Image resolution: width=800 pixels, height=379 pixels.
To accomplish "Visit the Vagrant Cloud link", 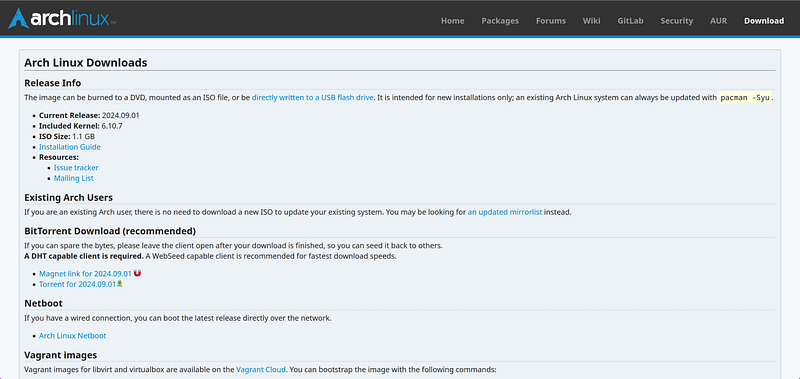I will pyautogui.click(x=261, y=369).
